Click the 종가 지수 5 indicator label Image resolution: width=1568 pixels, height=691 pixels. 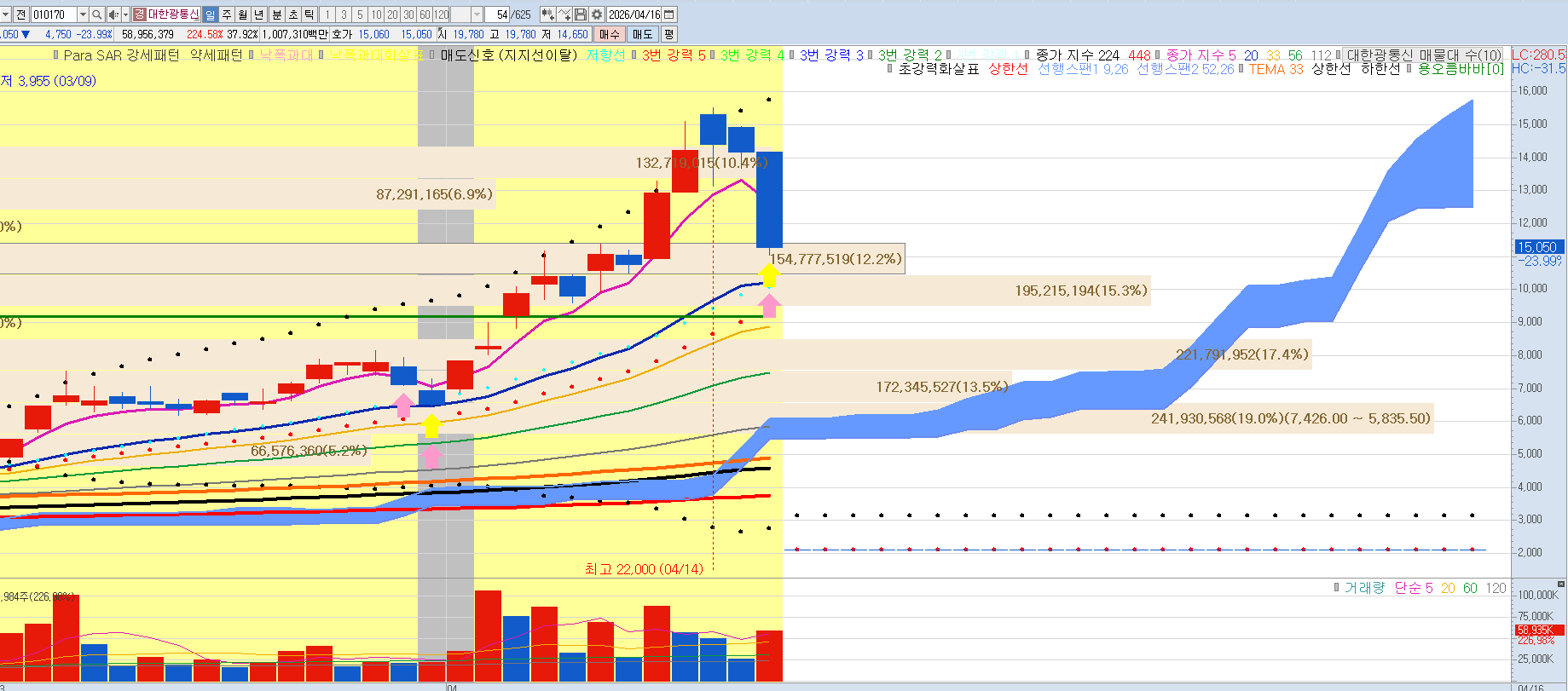point(1201,55)
